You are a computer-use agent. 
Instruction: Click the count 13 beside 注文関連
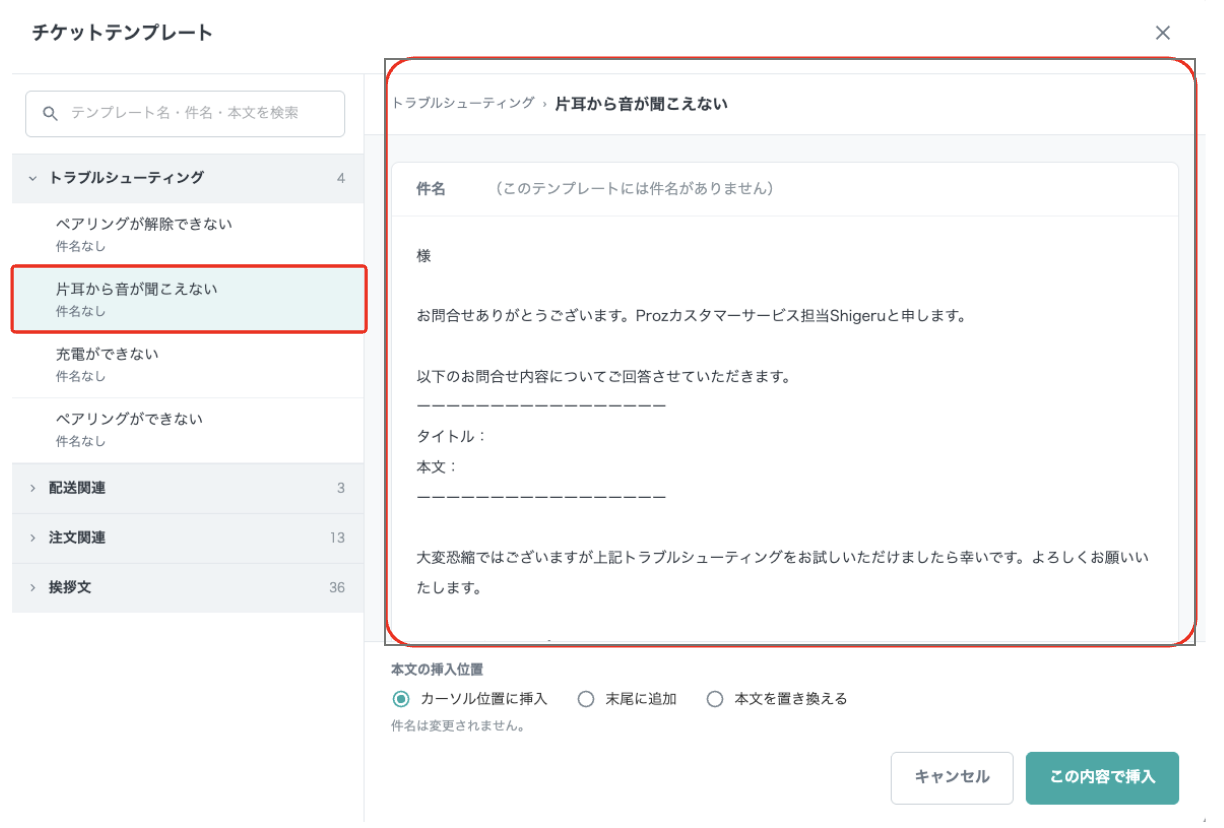(337, 538)
